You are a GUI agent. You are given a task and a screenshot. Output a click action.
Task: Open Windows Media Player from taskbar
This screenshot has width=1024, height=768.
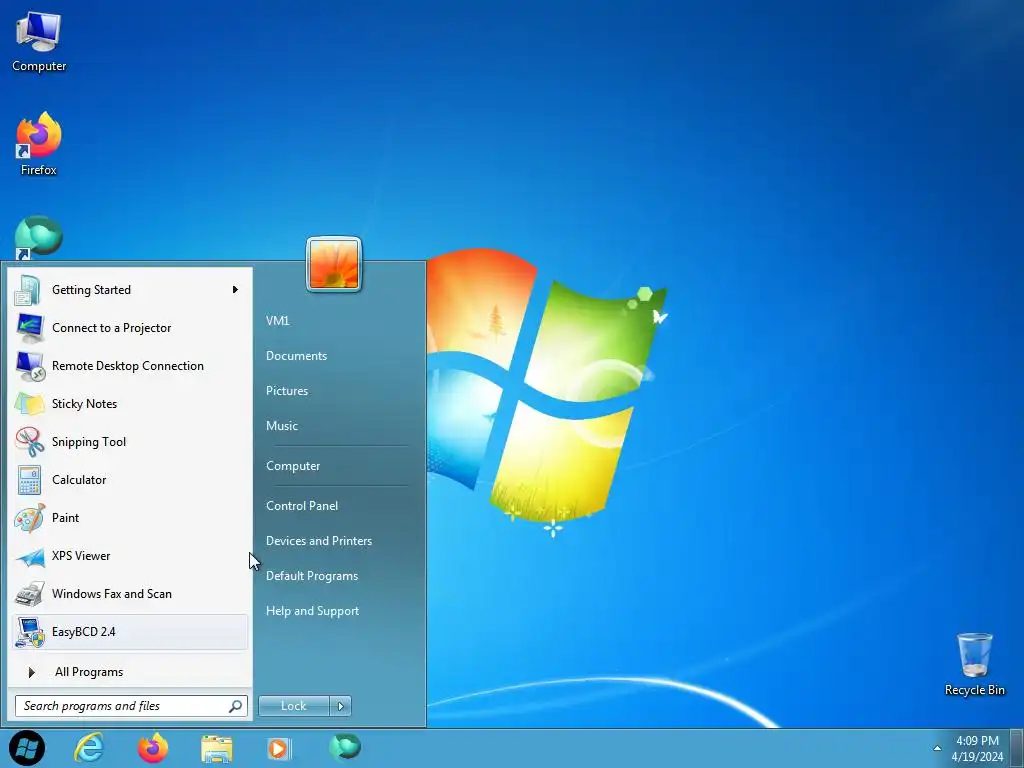point(280,748)
